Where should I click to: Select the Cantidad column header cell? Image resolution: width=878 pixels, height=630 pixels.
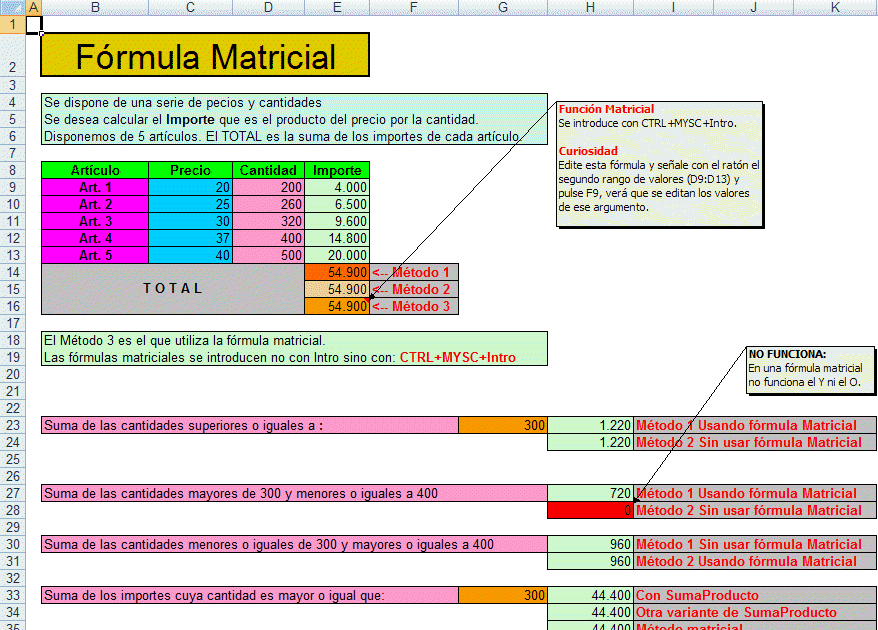point(267,170)
